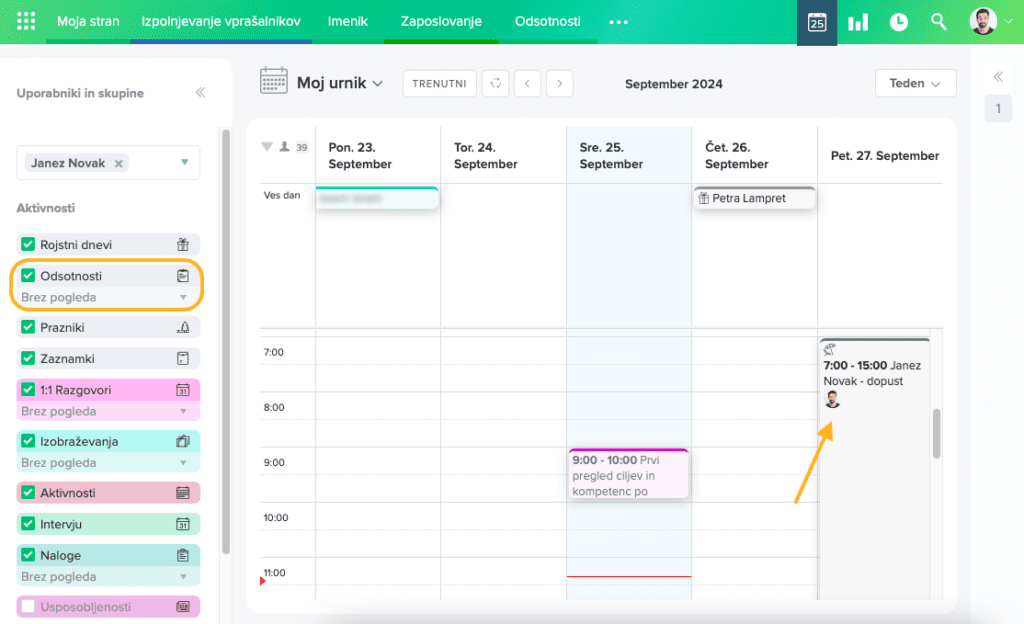Screen dimensions: 1024x624
Task: Click the refresh icon beside TRENUTNI
Action: (495, 84)
